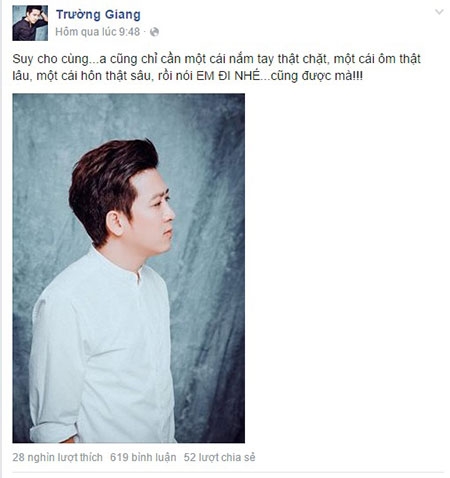View who liked via '28 nghìn lượt thích'
450x478 pixels.
click(x=57, y=457)
